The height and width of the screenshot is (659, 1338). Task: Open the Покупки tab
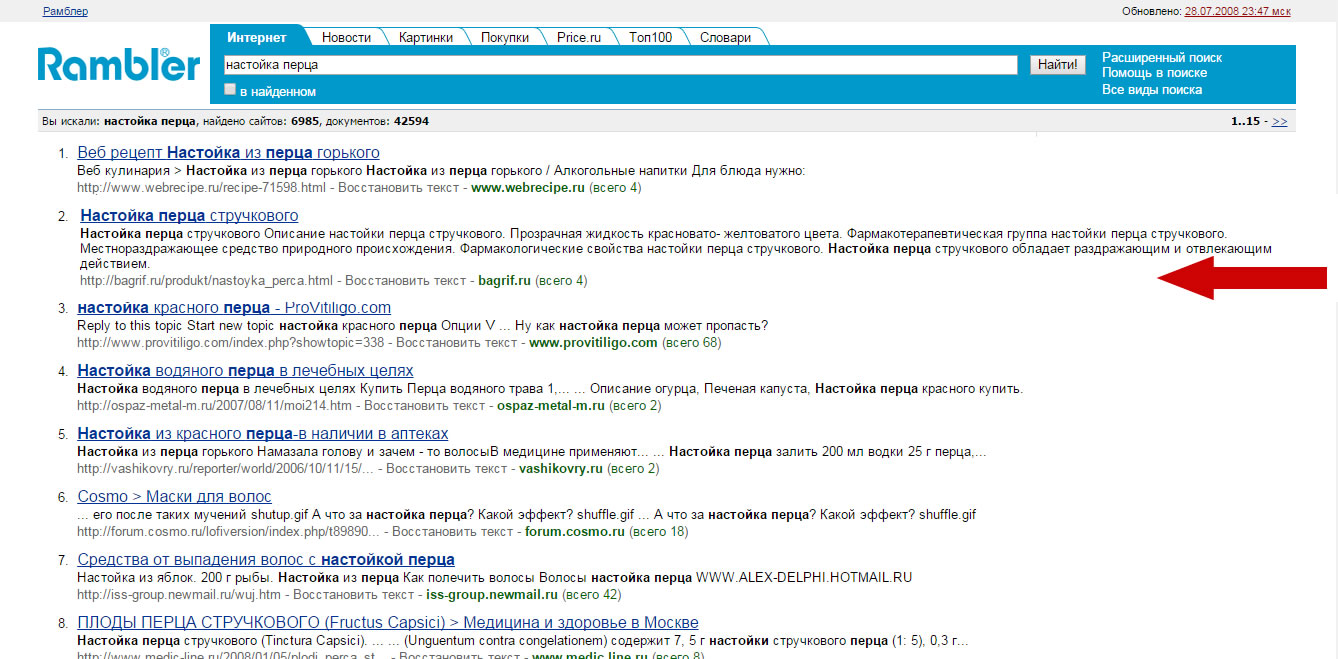(x=504, y=37)
